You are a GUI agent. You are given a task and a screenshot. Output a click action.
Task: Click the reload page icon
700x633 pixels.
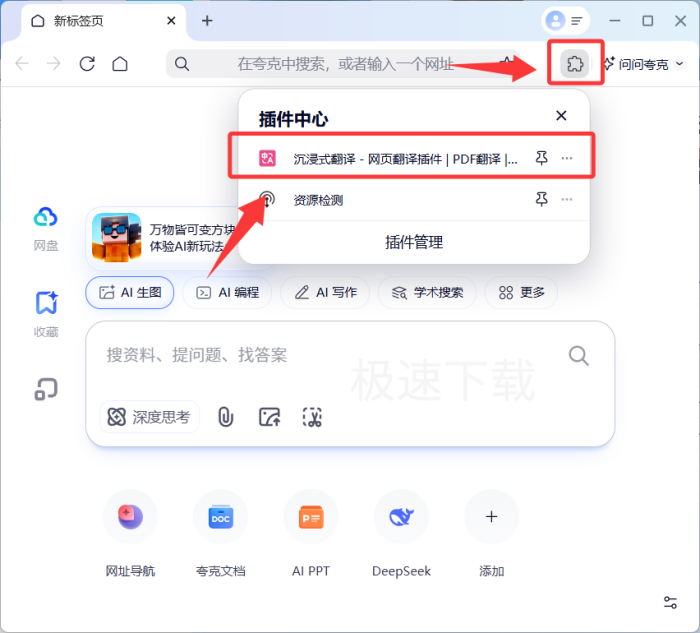coord(87,64)
